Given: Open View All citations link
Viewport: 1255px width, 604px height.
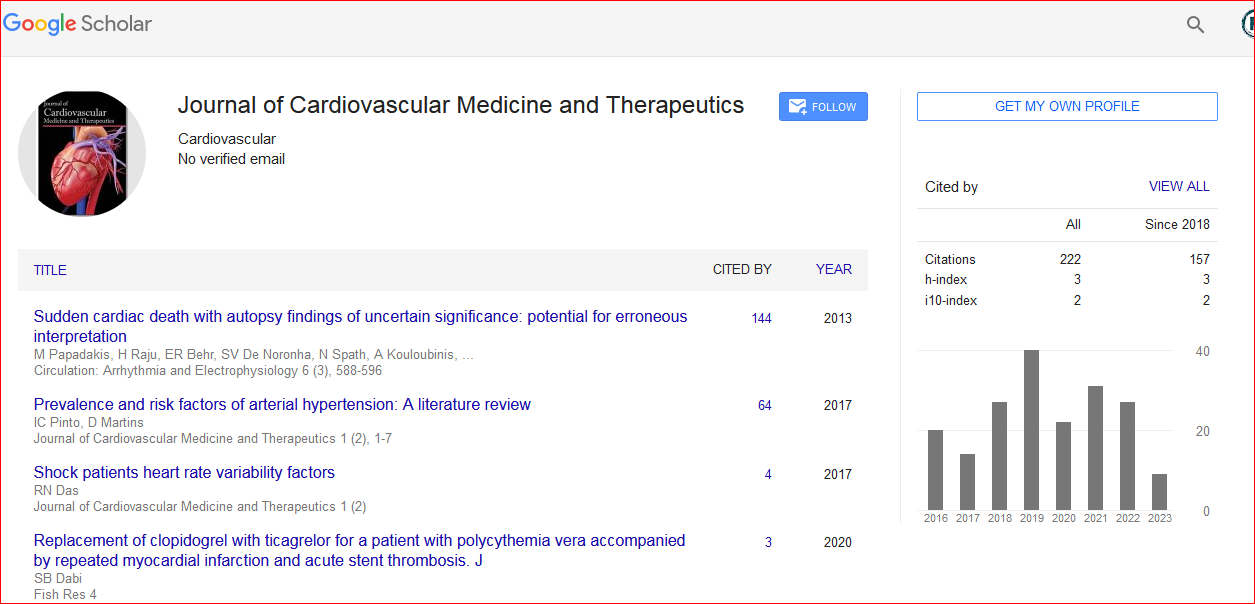Looking at the screenshot, I should point(1179,186).
